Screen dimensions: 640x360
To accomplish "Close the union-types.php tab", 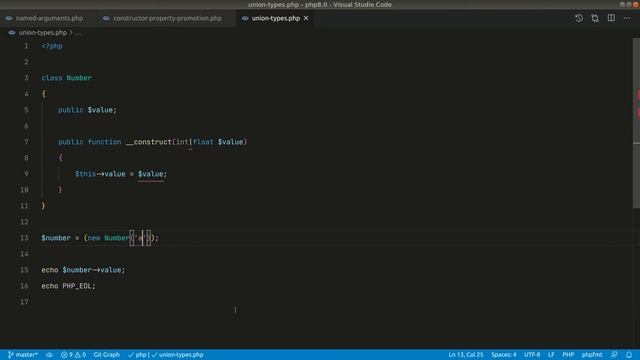I will [306, 18].
